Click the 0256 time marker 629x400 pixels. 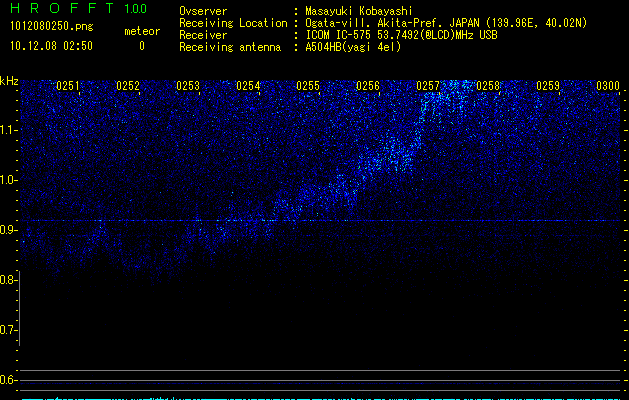pyautogui.click(x=368, y=86)
